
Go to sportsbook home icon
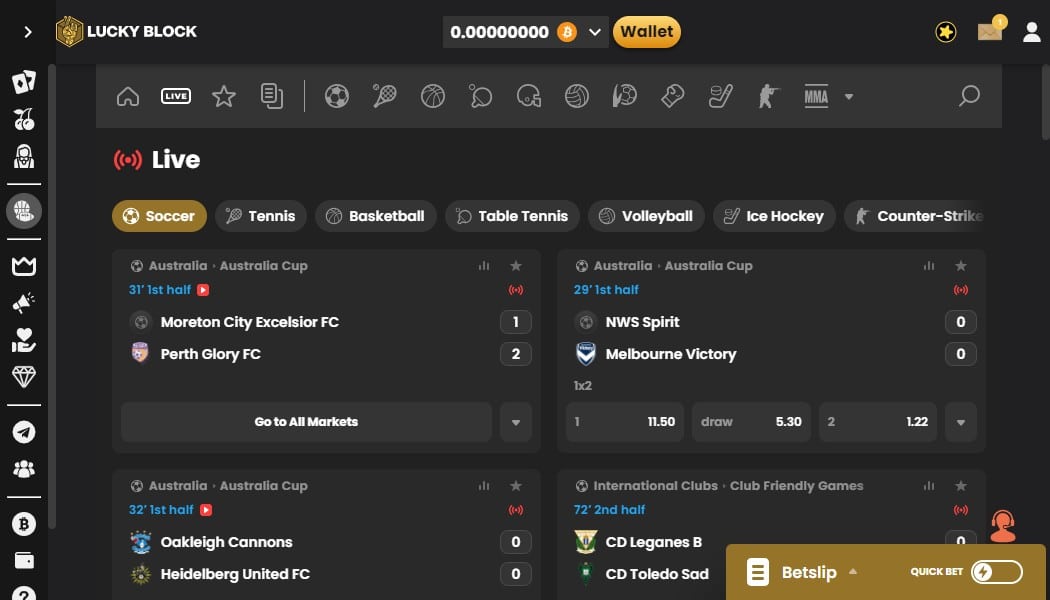(x=128, y=96)
